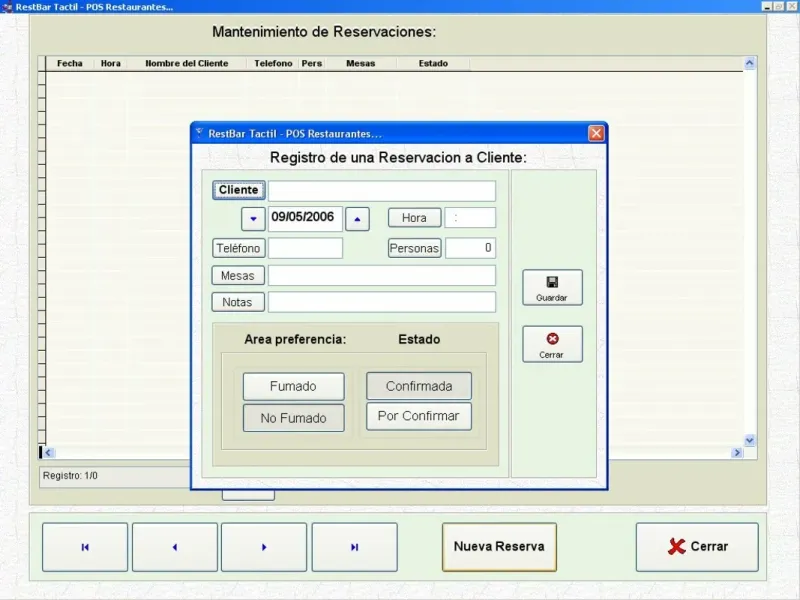This screenshot has width=800, height=600.
Task: Click the red Cerrar button in the dialog
Action: (x=552, y=344)
